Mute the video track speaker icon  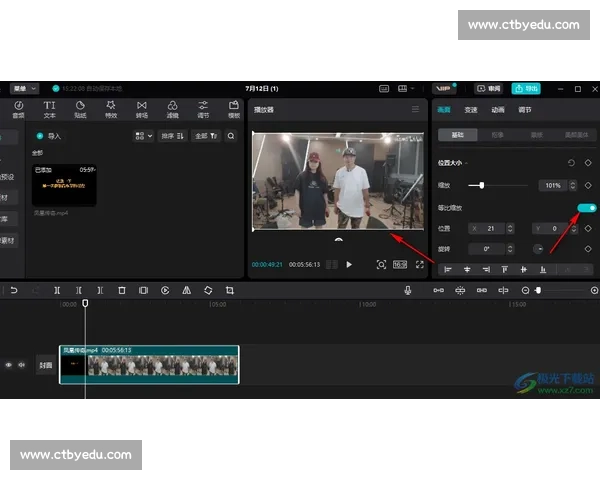click(21, 365)
